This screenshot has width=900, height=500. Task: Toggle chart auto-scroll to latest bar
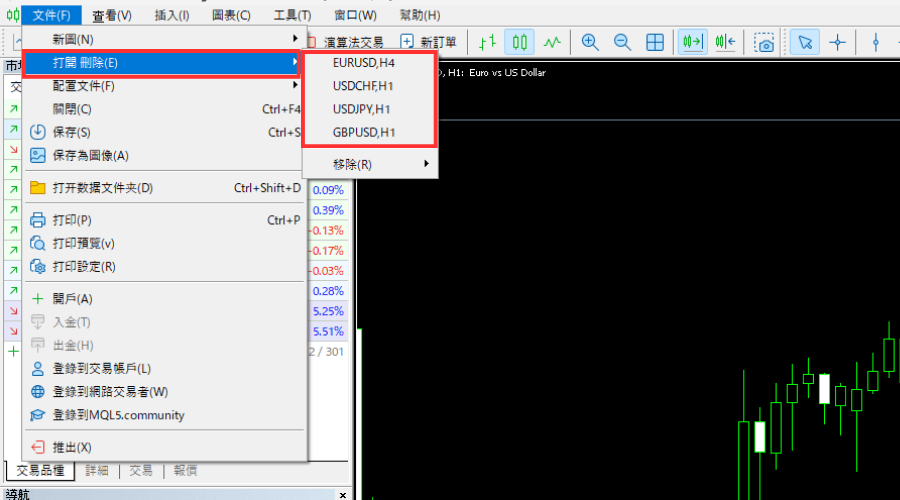(691, 42)
